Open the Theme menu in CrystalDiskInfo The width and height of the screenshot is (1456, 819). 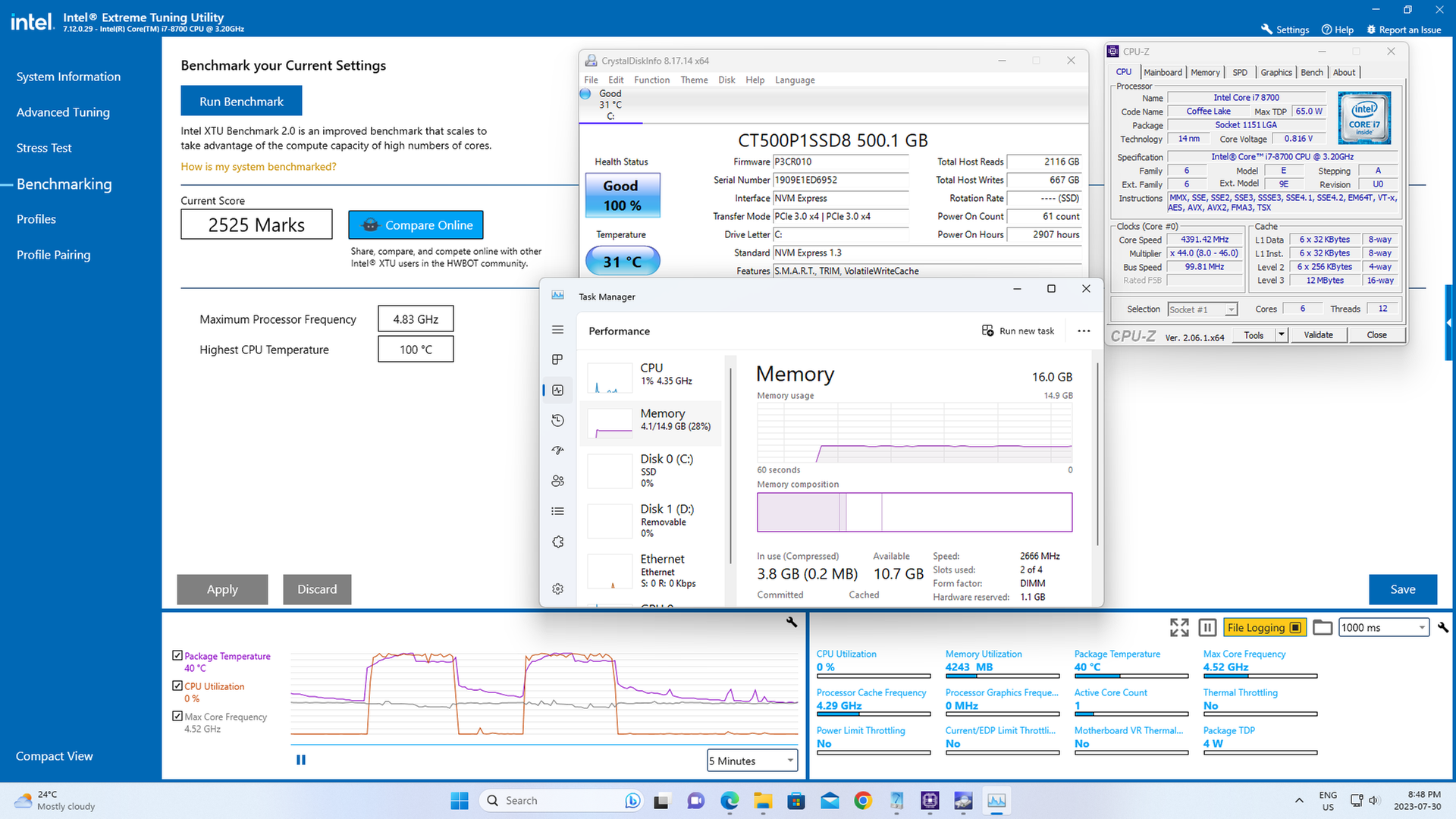pos(694,80)
